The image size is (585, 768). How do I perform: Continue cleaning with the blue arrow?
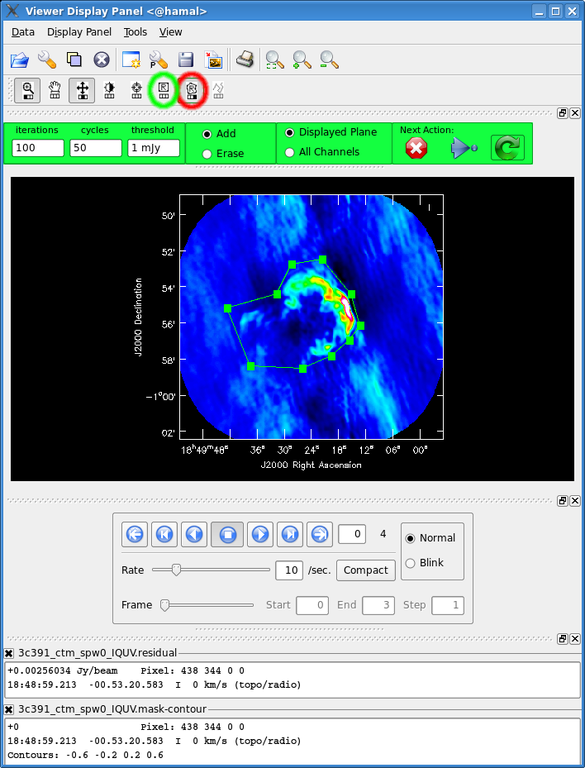(463, 148)
